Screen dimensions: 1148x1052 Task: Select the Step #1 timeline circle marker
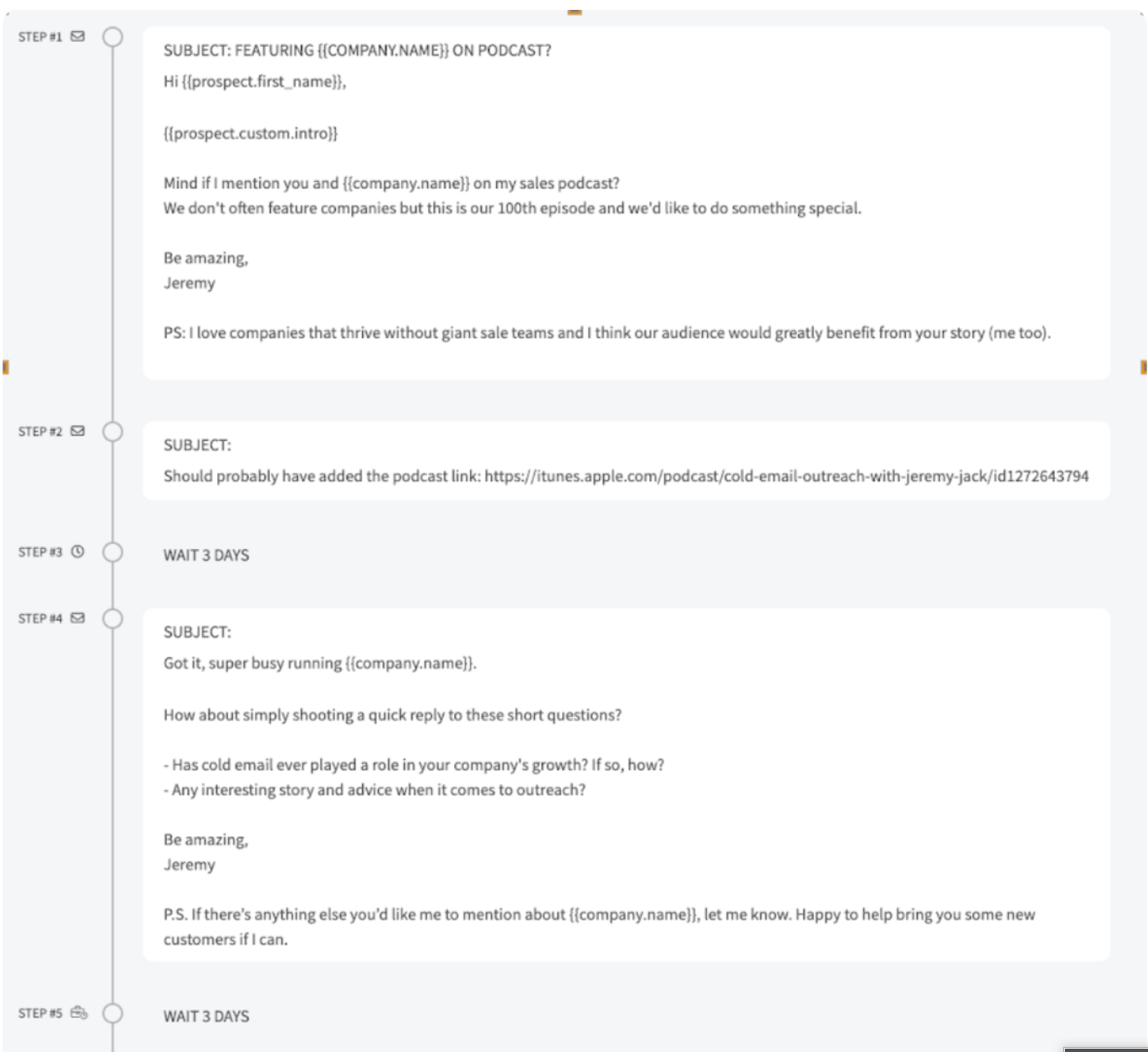pos(113,37)
